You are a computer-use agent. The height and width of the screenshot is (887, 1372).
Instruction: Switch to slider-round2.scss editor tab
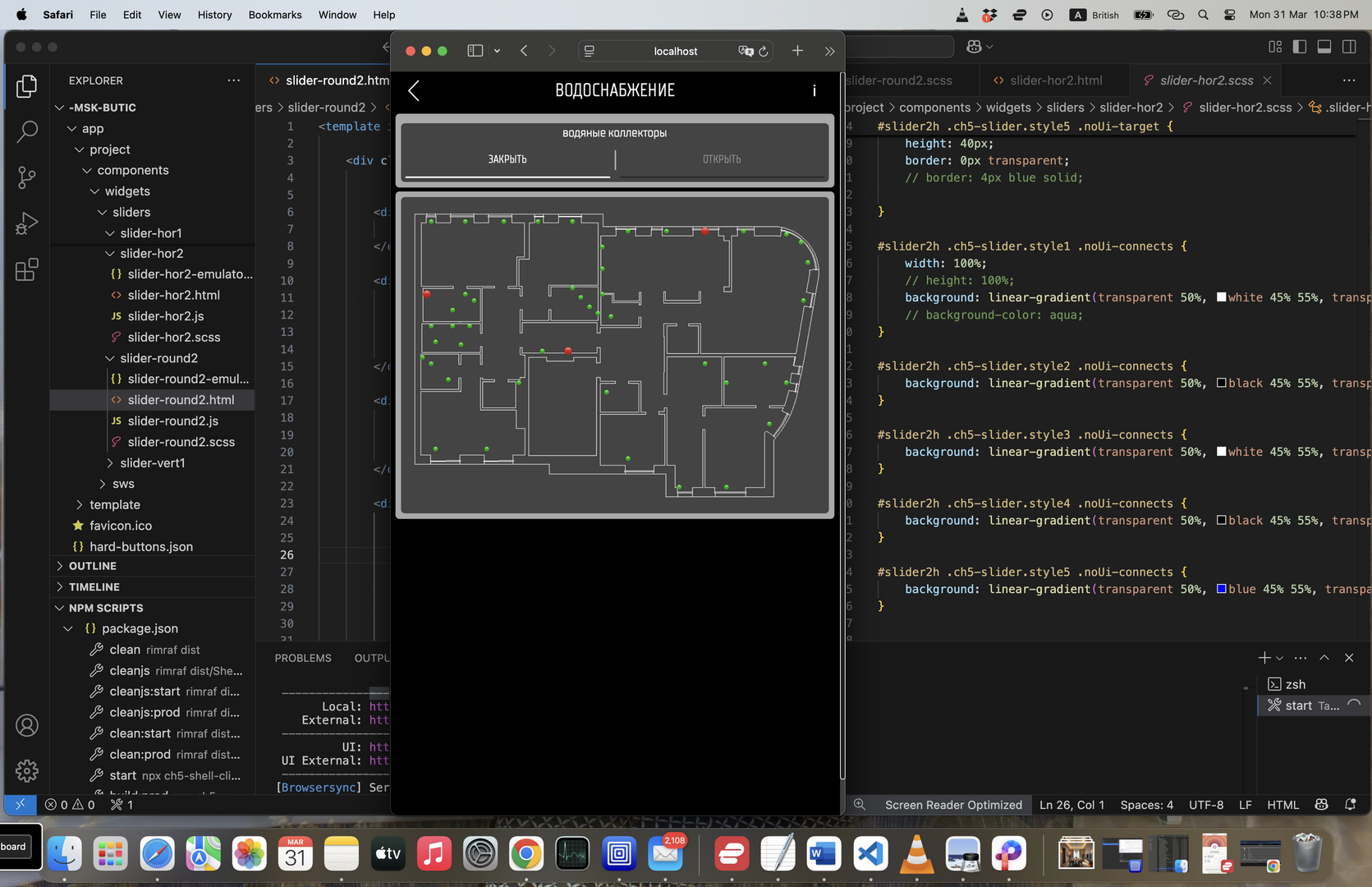coord(899,80)
